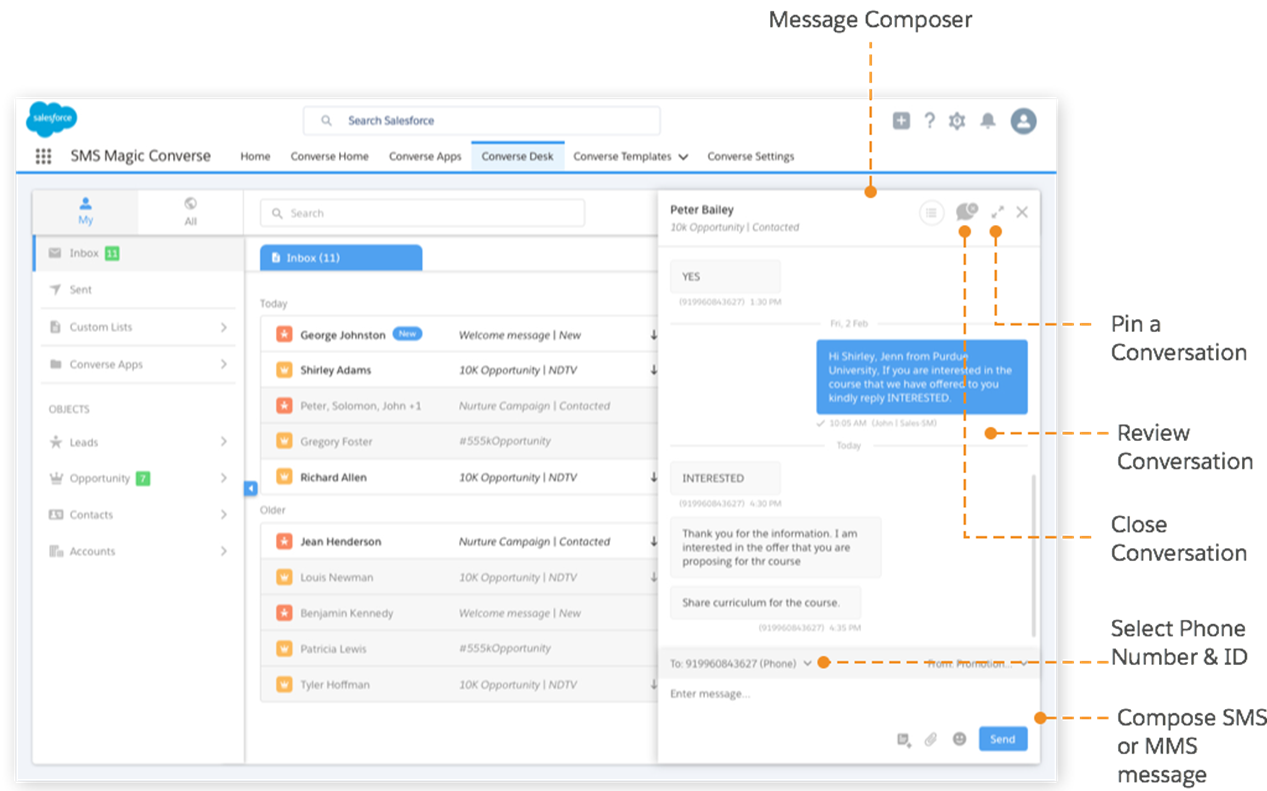Open the Jean Henderson conversation
This screenshot has width=1267, height=791.
tap(460, 541)
